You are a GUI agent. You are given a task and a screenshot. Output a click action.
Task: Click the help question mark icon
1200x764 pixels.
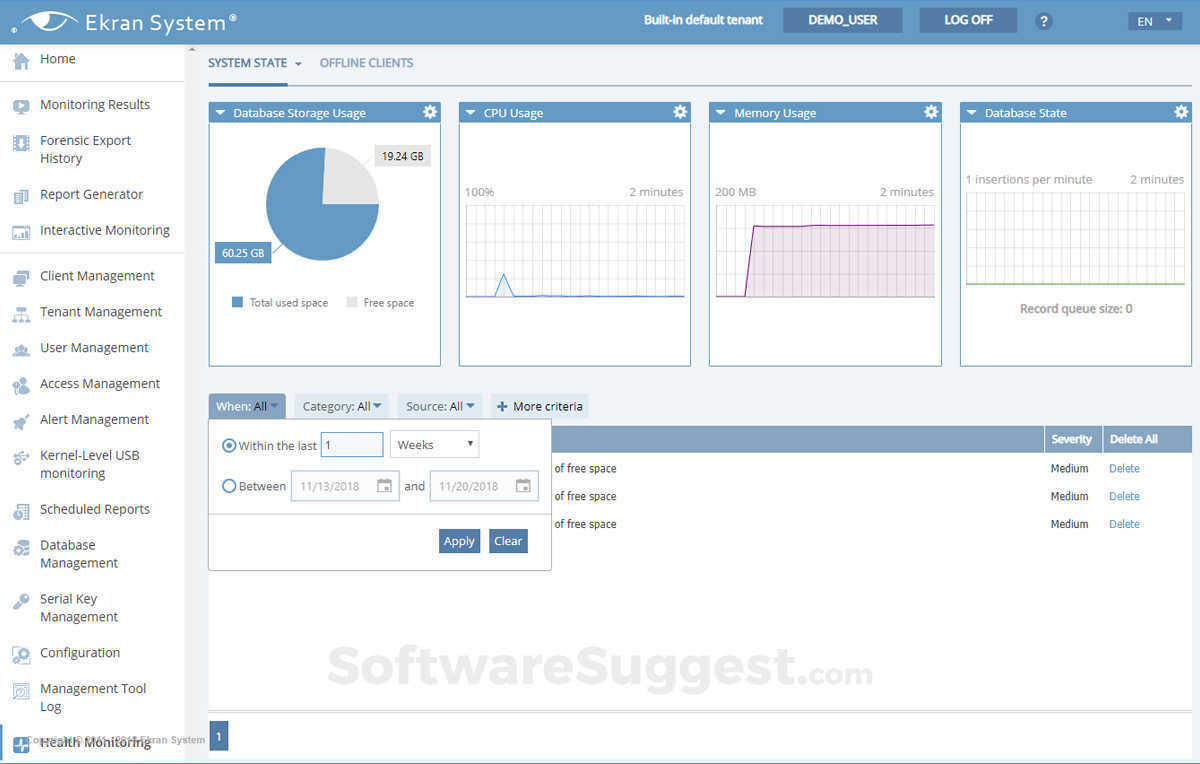[x=1044, y=21]
